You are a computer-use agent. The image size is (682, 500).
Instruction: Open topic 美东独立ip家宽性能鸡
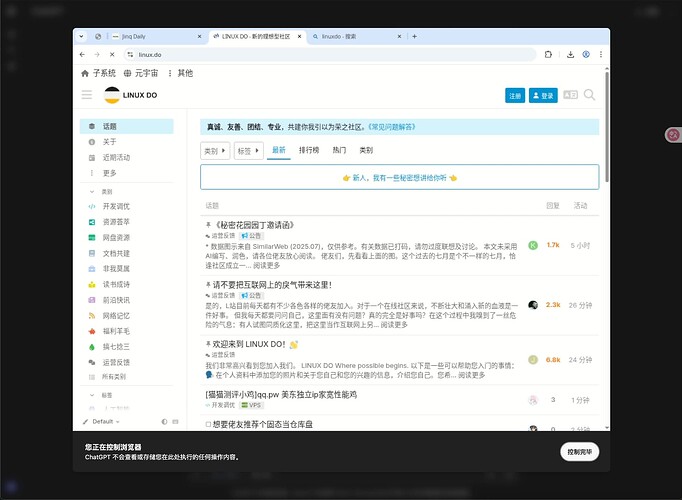coord(281,395)
